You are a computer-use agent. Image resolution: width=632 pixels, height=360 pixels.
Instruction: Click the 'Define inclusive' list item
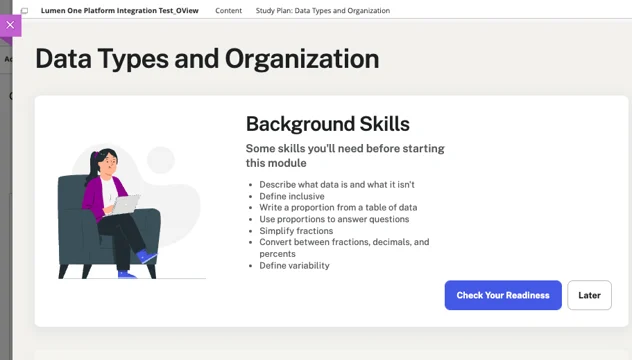(x=292, y=196)
